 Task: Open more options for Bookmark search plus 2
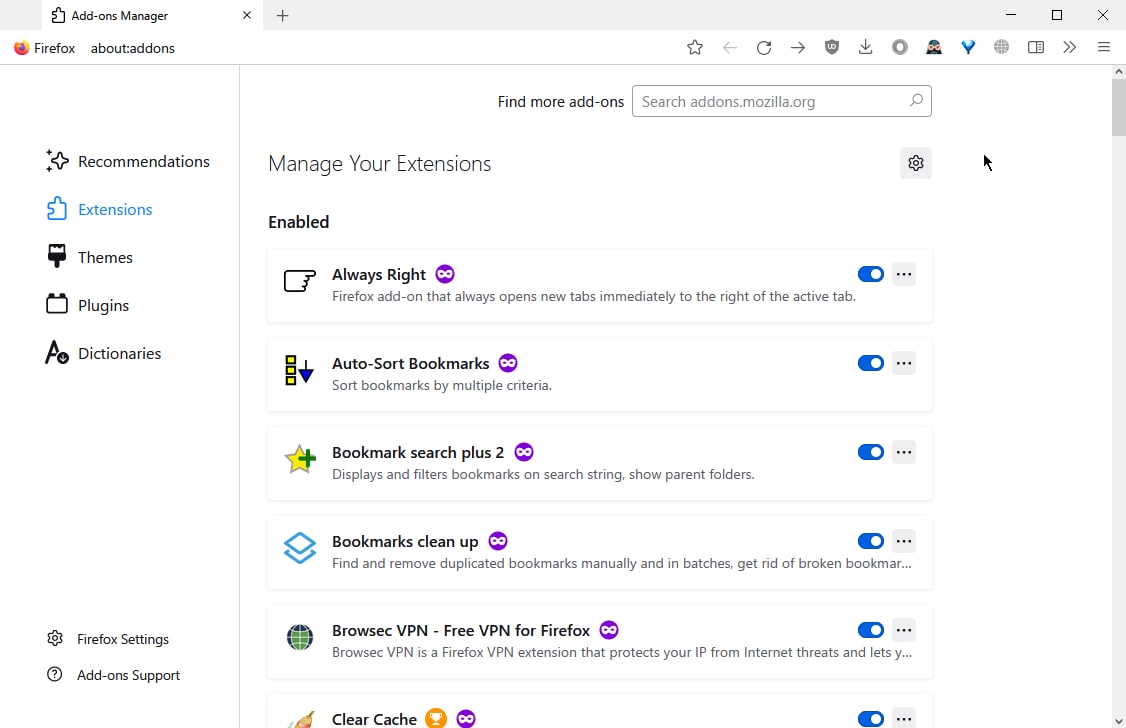[x=904, y=452]
